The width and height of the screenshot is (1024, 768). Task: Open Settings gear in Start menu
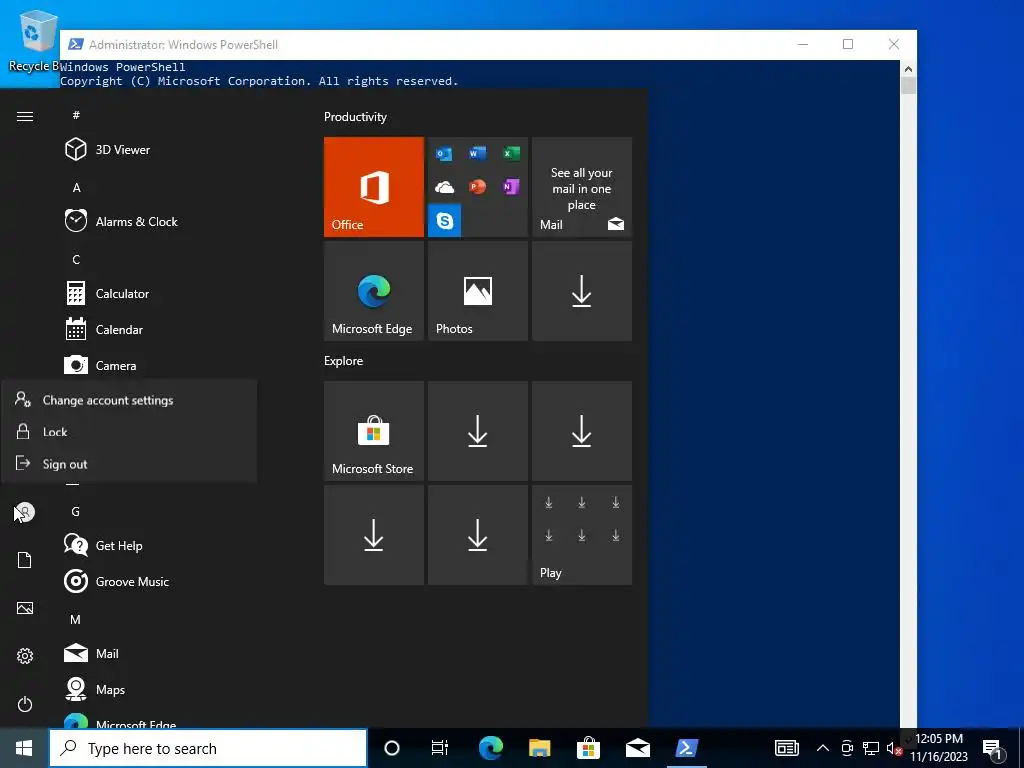point(25,656)
